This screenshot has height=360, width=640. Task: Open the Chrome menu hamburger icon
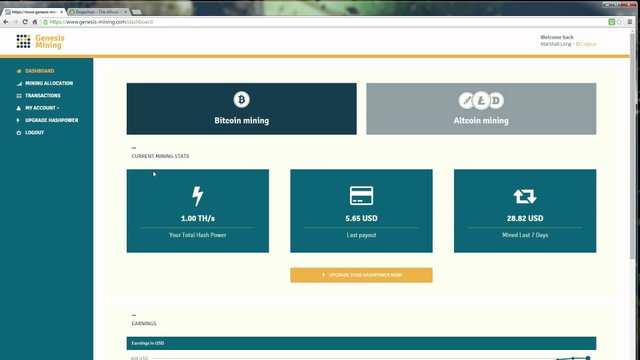click(630, 22)
